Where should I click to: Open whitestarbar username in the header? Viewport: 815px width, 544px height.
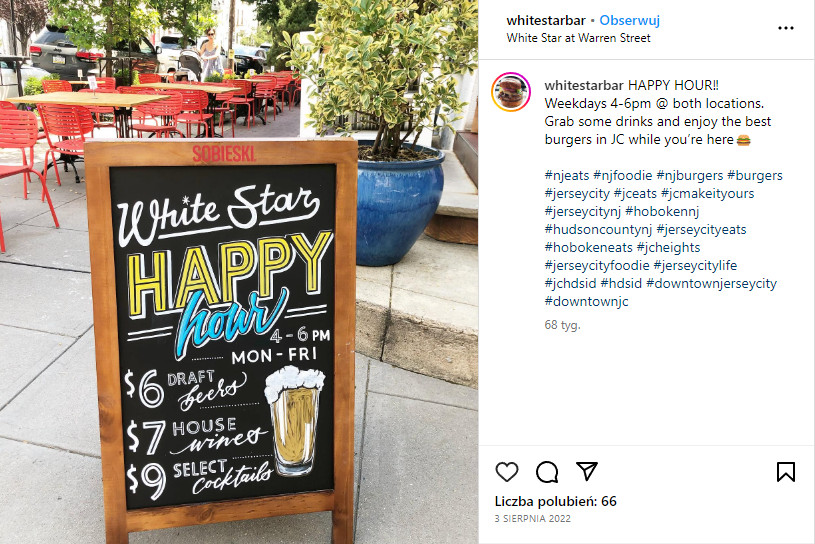click(546, 21)
